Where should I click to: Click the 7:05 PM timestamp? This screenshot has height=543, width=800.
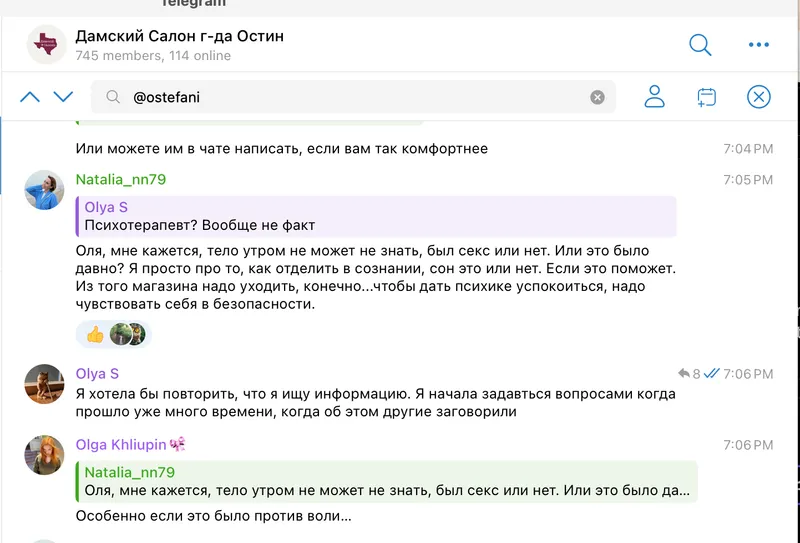point(748,180)
